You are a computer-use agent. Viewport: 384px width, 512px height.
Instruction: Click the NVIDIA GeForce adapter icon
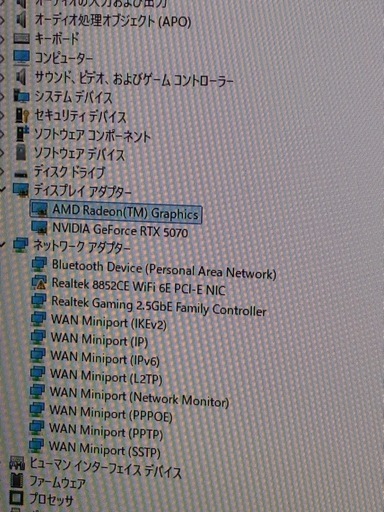pos(40,227)
